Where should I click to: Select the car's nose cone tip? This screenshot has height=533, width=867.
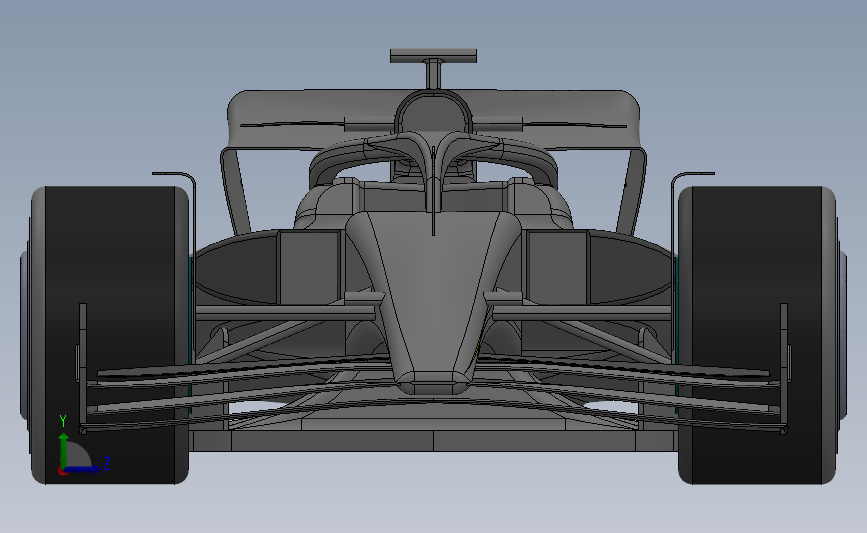click(434, 383)
